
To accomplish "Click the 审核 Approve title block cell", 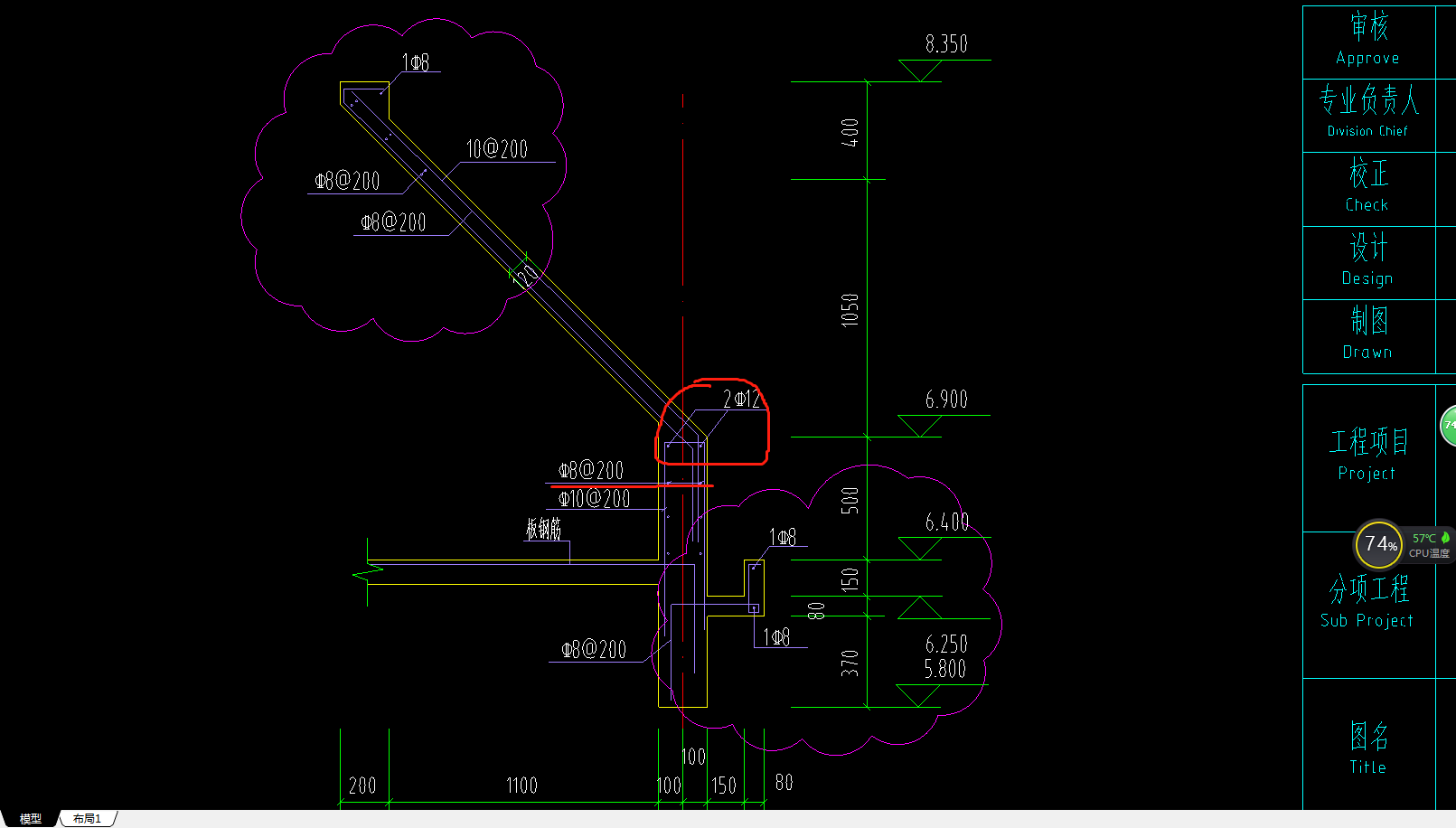I will point(1368,42).
